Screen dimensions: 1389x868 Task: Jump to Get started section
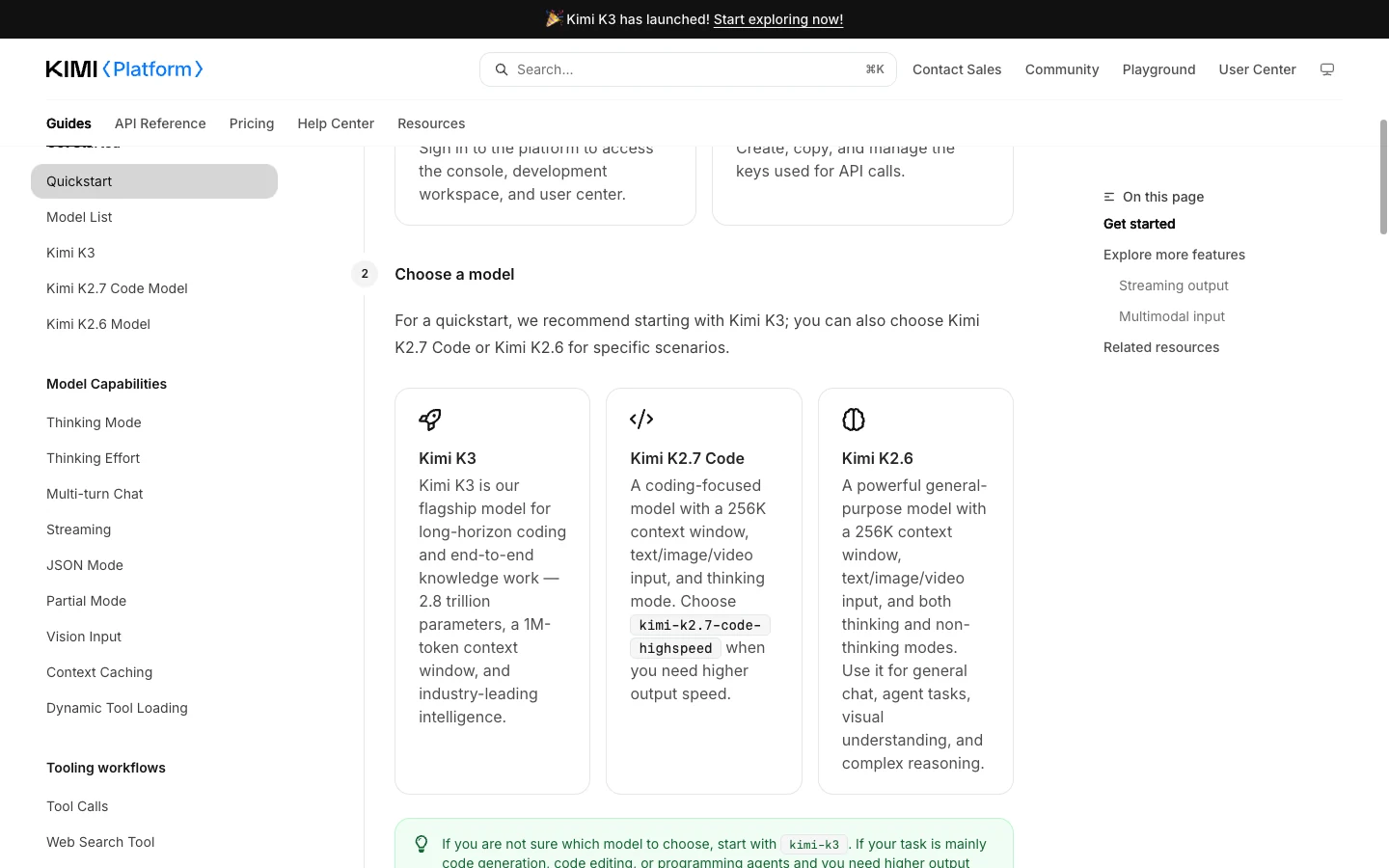point(1139,224)
